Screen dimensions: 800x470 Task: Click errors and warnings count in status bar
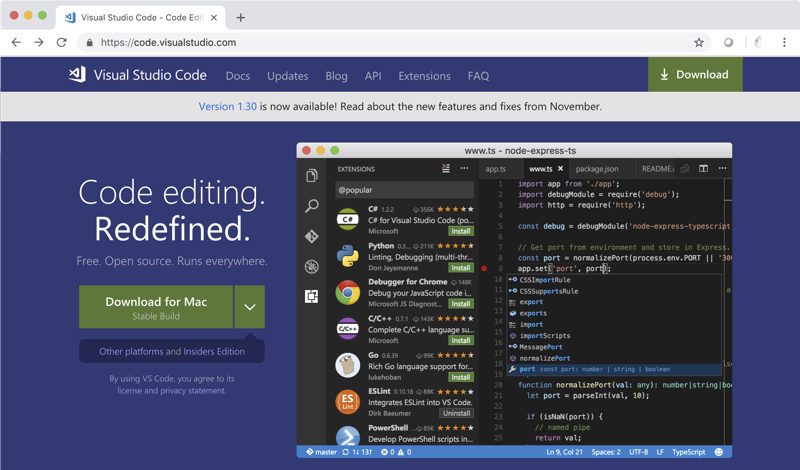(396, 452)
